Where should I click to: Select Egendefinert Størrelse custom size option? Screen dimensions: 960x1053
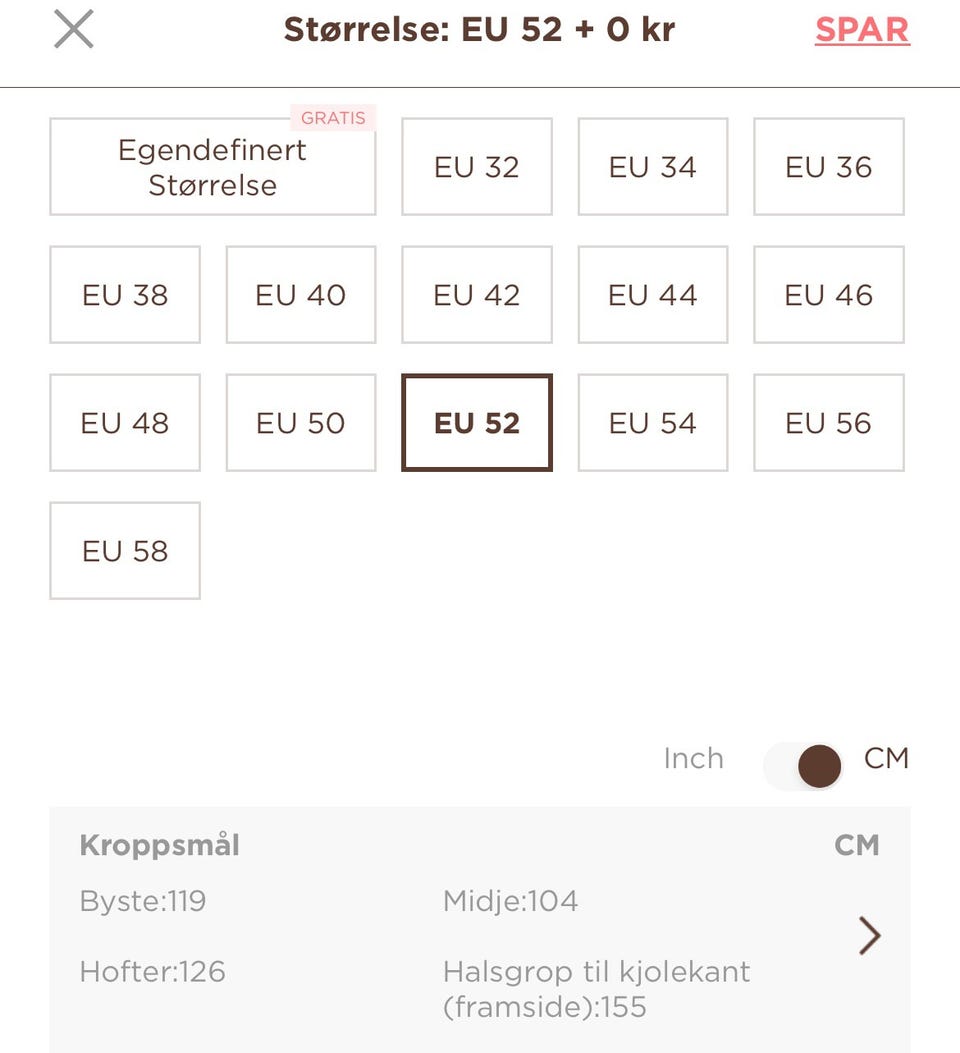[213, 167]
